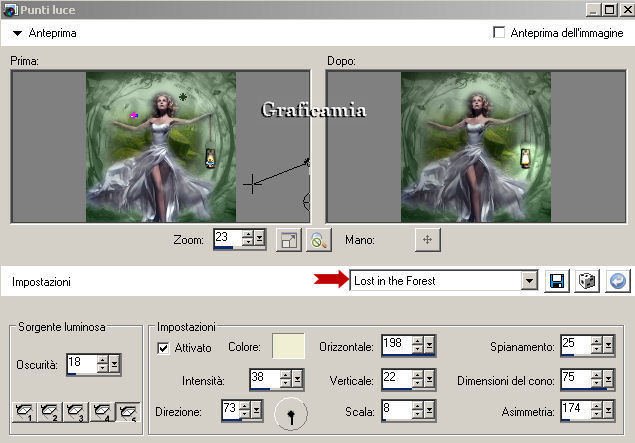Image resolution: width=635 pixels, height=443 pixels.
Task: Toggle the Attivato checkbox
Action: tap(163, 348)
